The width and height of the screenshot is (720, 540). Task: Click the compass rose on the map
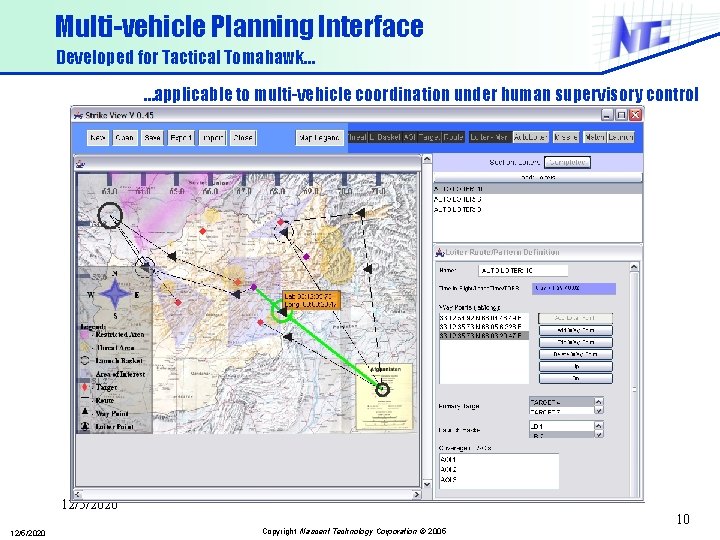click(115, 294)
